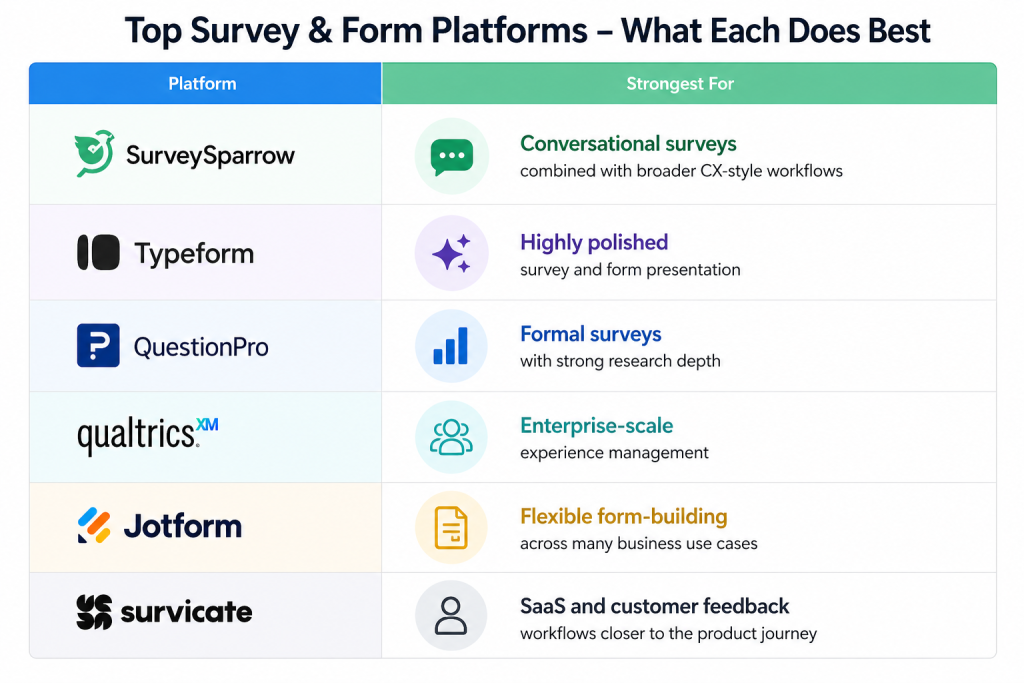Click the Strongest For column header
The height and width of the screenshot is (683, 1024).
[680, 84]
